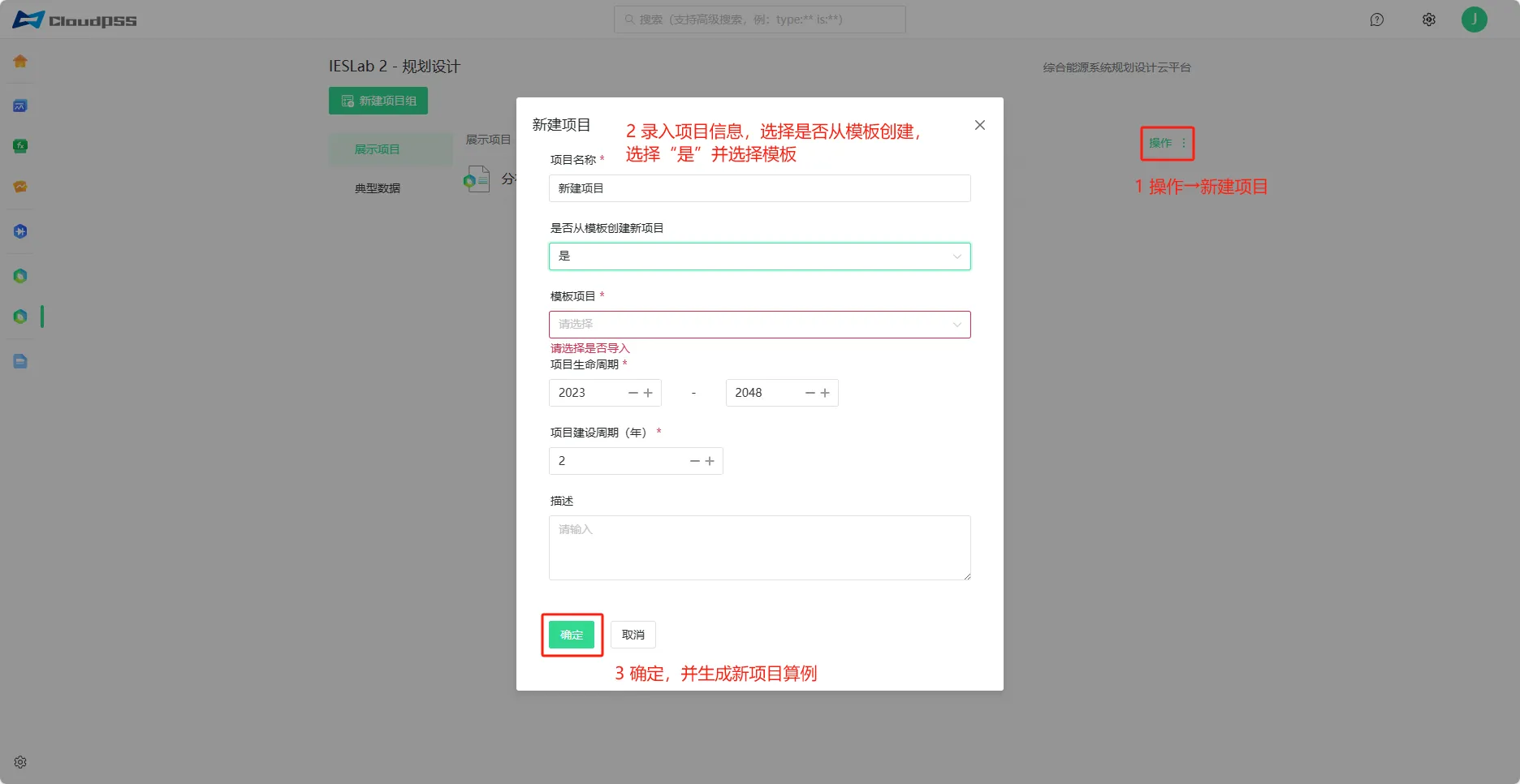Click the 新建项目组 button
Viewport: 1520px width, 784px height.
pos(378,101)
